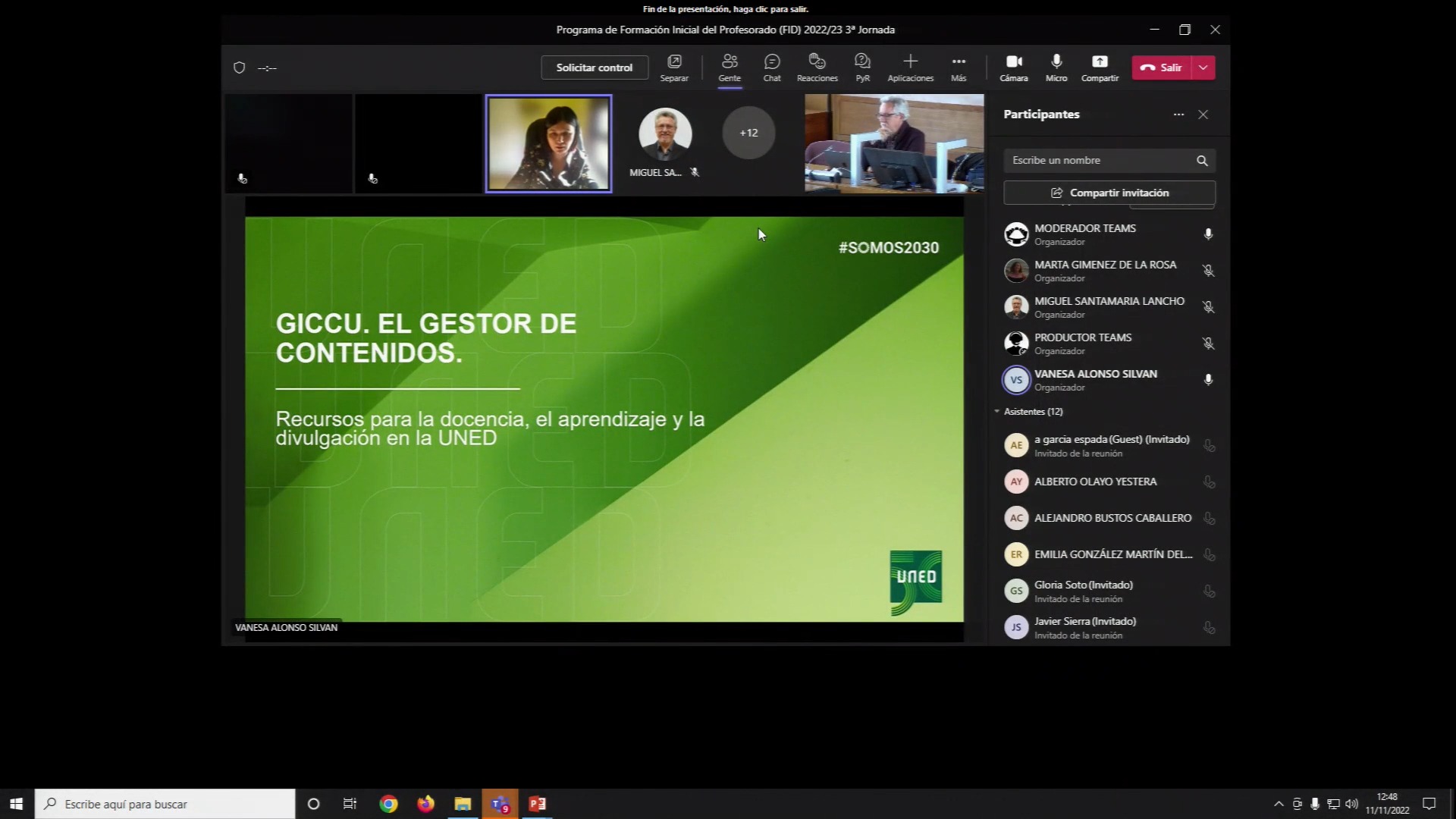Image resolution: width=1456 pixels, height=819 pixels.
Task: Open Google Chrome from taskbar
Action: [x=388, y=804]
